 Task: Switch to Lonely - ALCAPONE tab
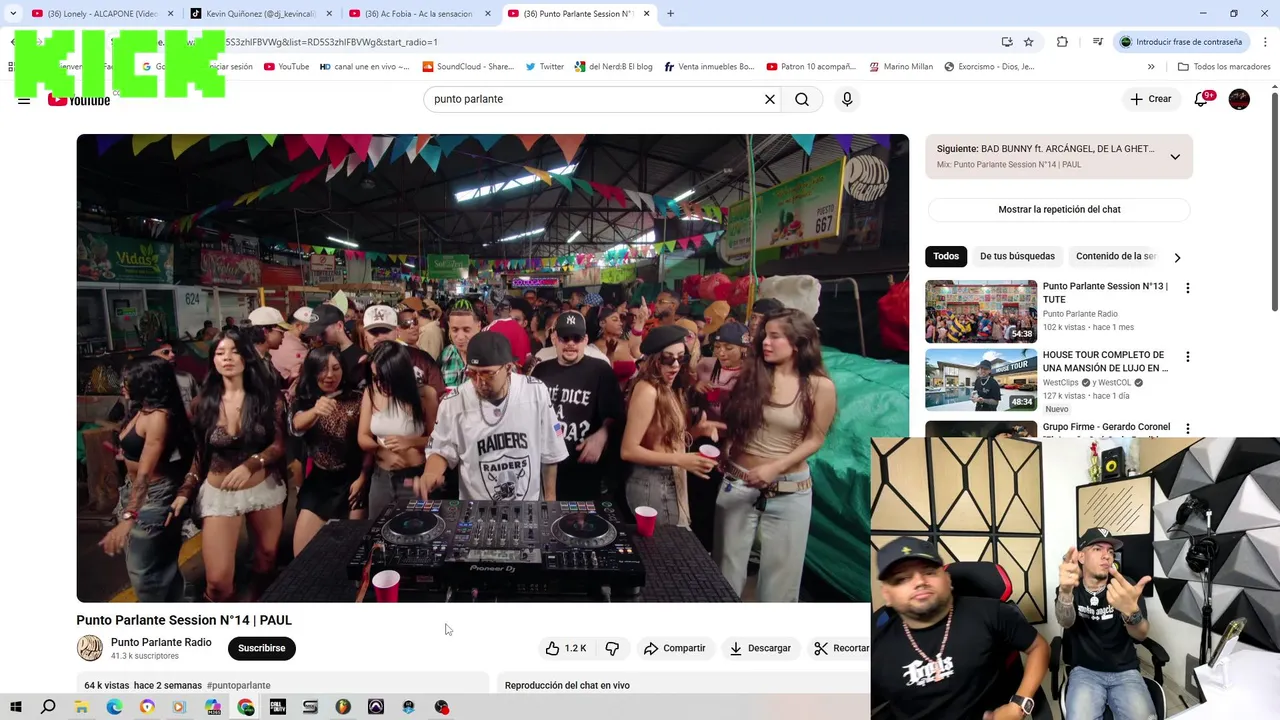100,14
